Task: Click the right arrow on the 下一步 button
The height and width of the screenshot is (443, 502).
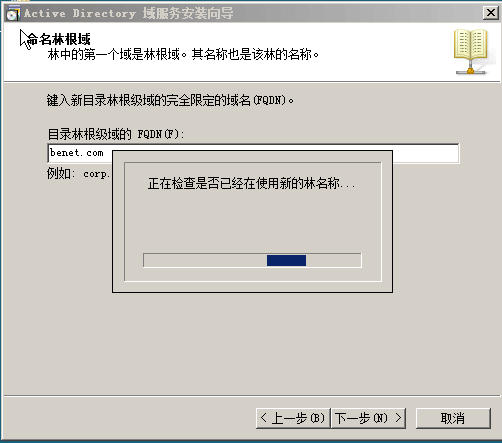Action: pyautogui.click(x=398, y=418)
